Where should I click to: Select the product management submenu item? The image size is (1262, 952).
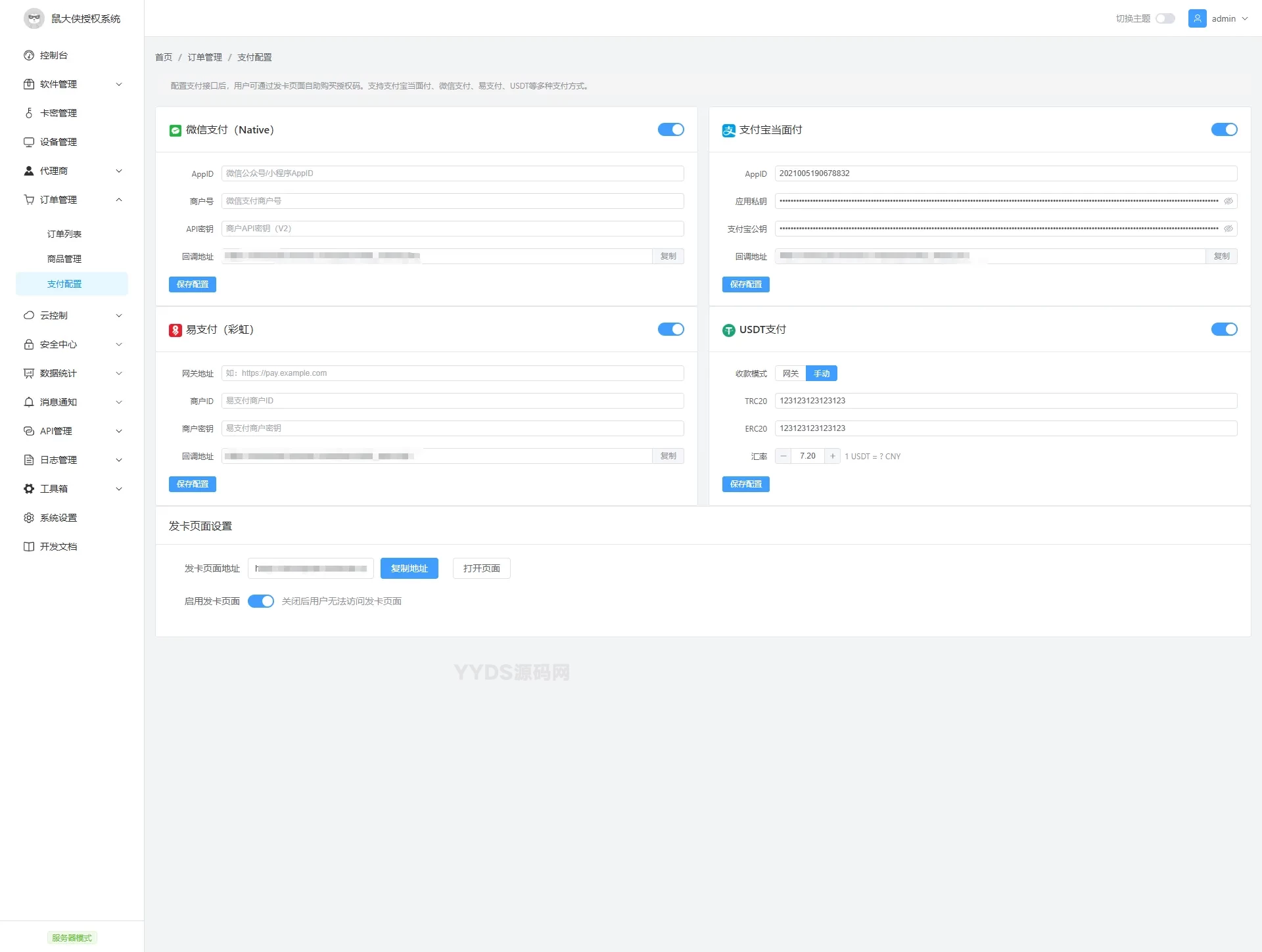pyautogui.click(x=64, y=259)
